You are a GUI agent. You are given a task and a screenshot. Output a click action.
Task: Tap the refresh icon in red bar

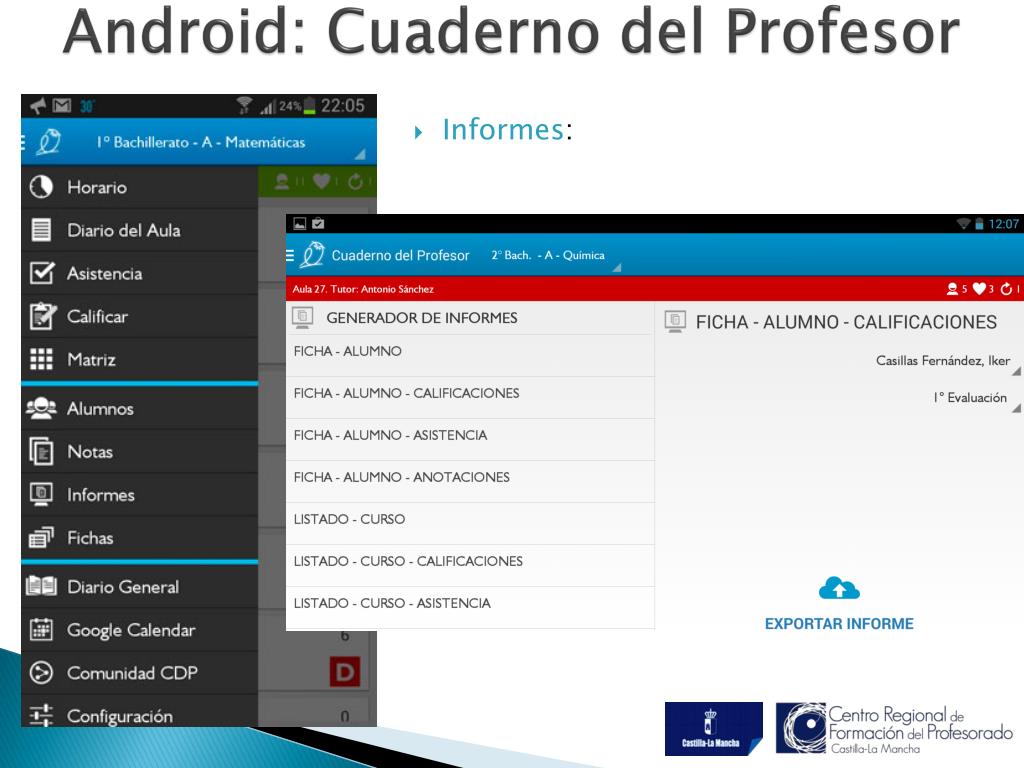pyautogui.click(x=1006, y=289)
